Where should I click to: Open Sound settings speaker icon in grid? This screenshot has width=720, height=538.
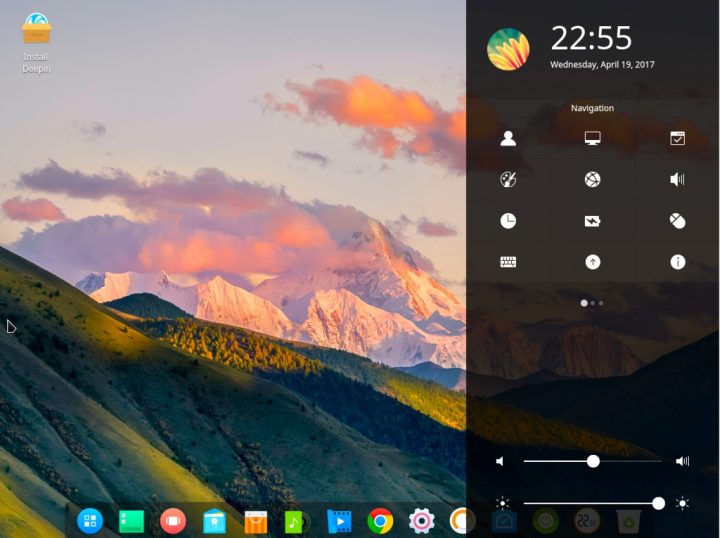tap(677, 180)
